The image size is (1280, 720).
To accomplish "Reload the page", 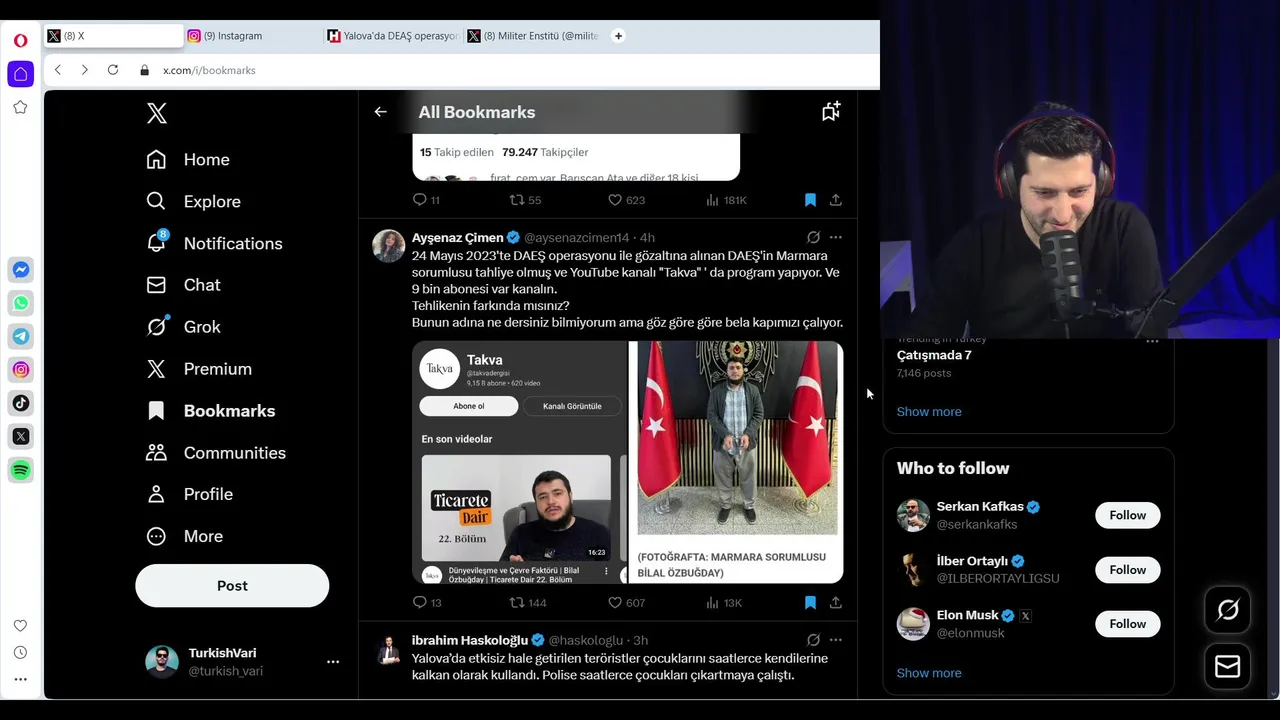I will 113,70.
